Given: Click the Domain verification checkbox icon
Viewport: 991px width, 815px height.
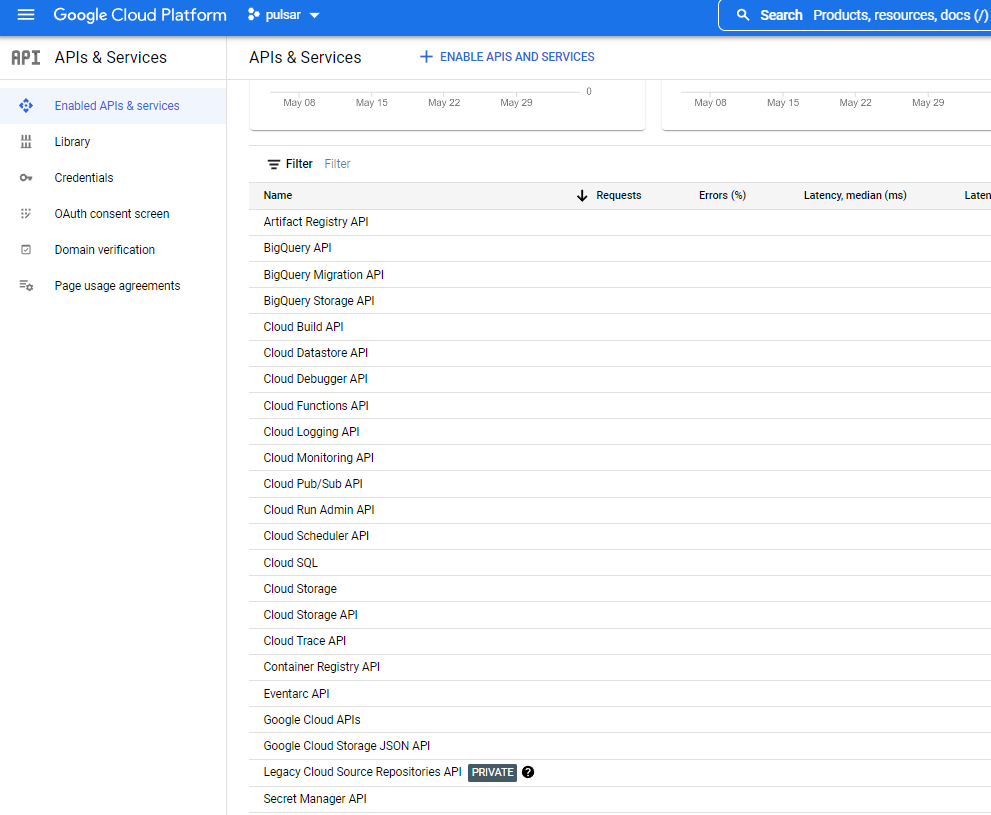Looking at the screenshot, I should [26, 250].
